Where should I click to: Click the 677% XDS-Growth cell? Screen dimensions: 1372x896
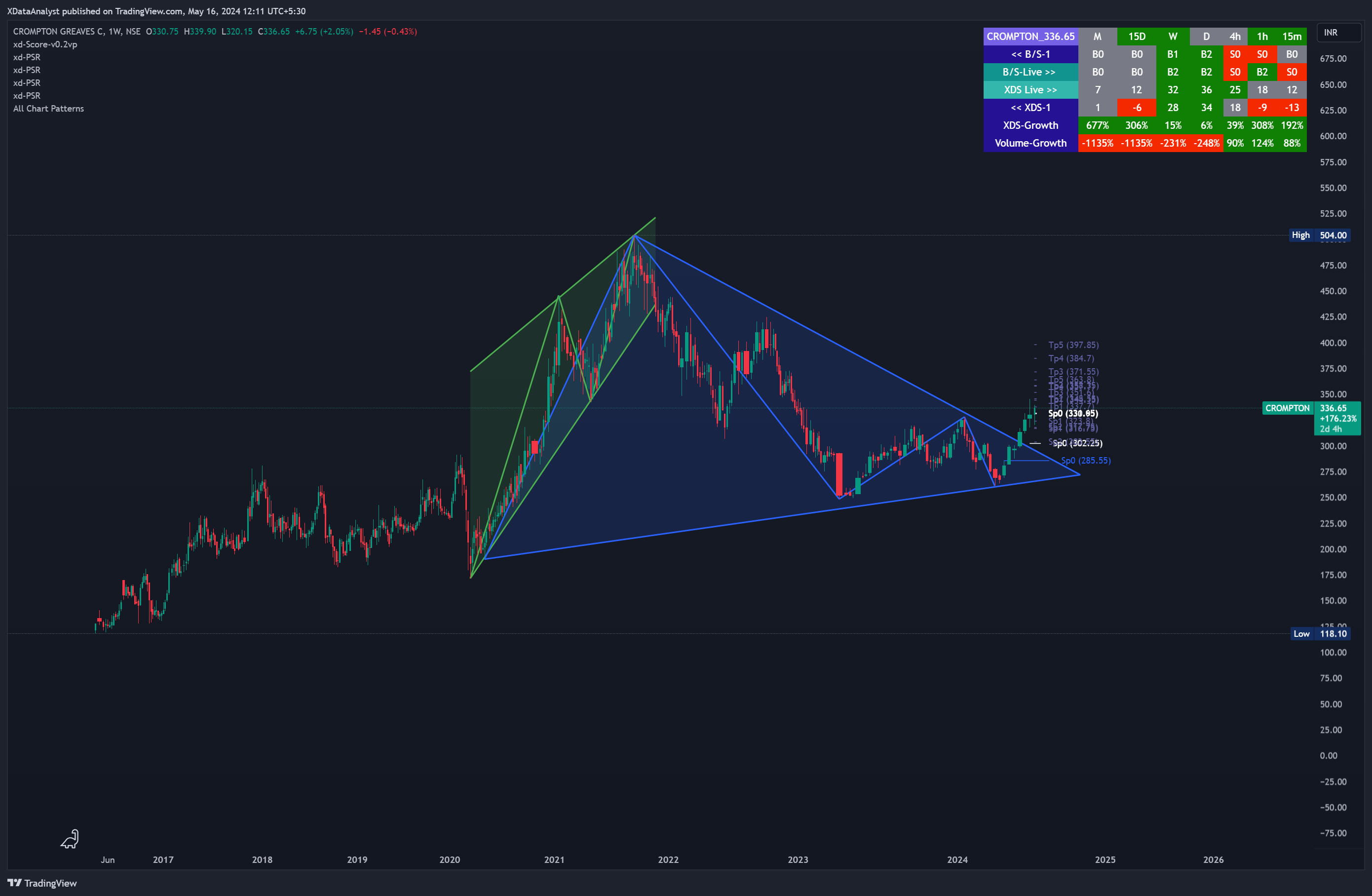click(x=1097, y=125)
